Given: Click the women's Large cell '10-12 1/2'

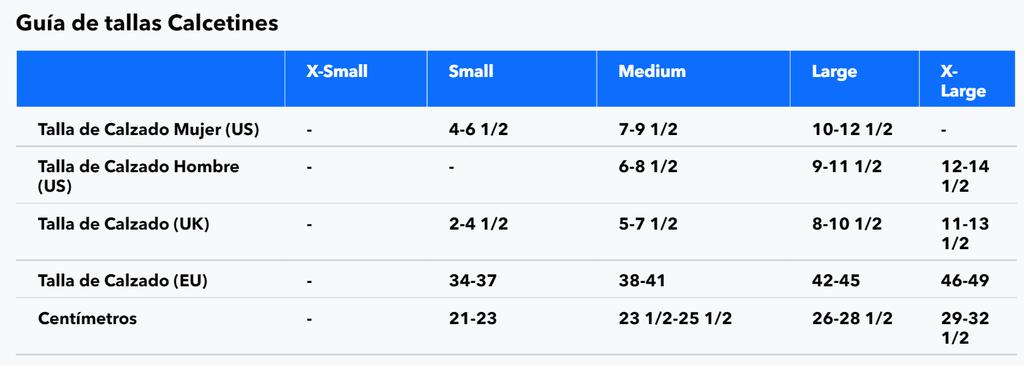Looking at the screenshot, I should pyautogui.click(x=852, y=129).
